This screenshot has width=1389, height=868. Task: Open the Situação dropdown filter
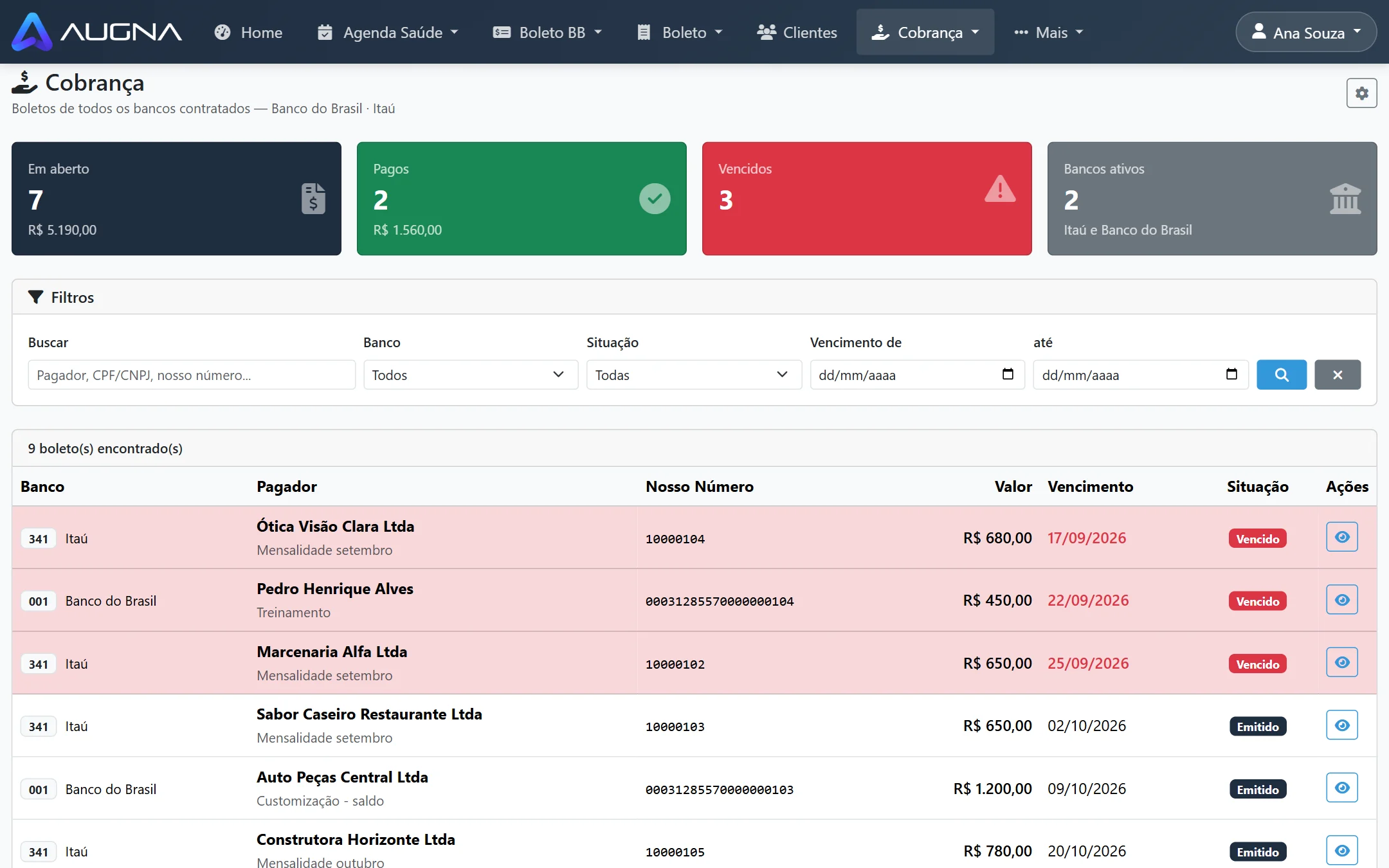click(x=694, y=375)
